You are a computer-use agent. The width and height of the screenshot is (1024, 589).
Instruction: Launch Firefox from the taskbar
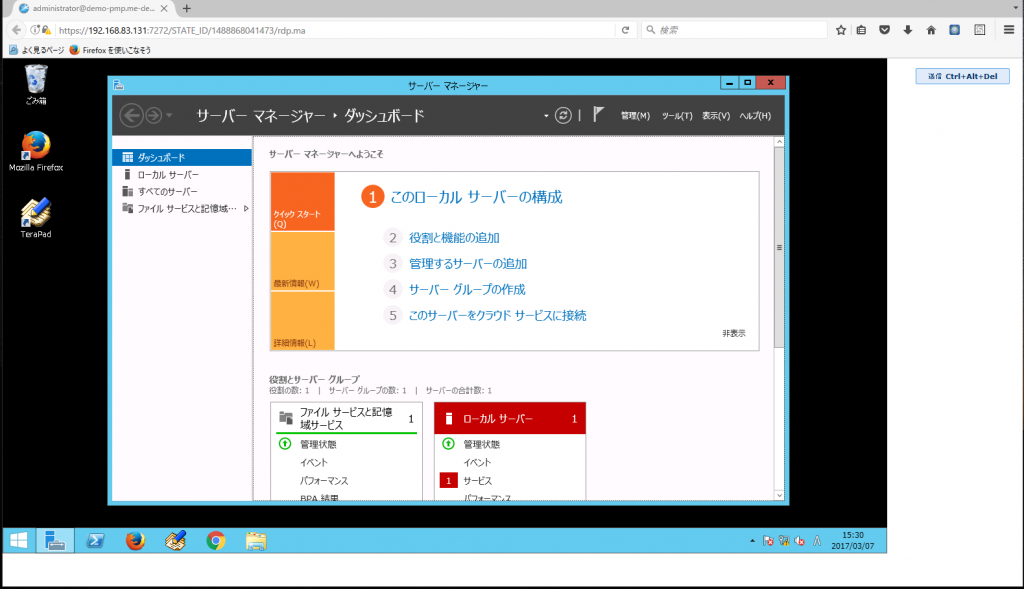[x=135, y=541]
